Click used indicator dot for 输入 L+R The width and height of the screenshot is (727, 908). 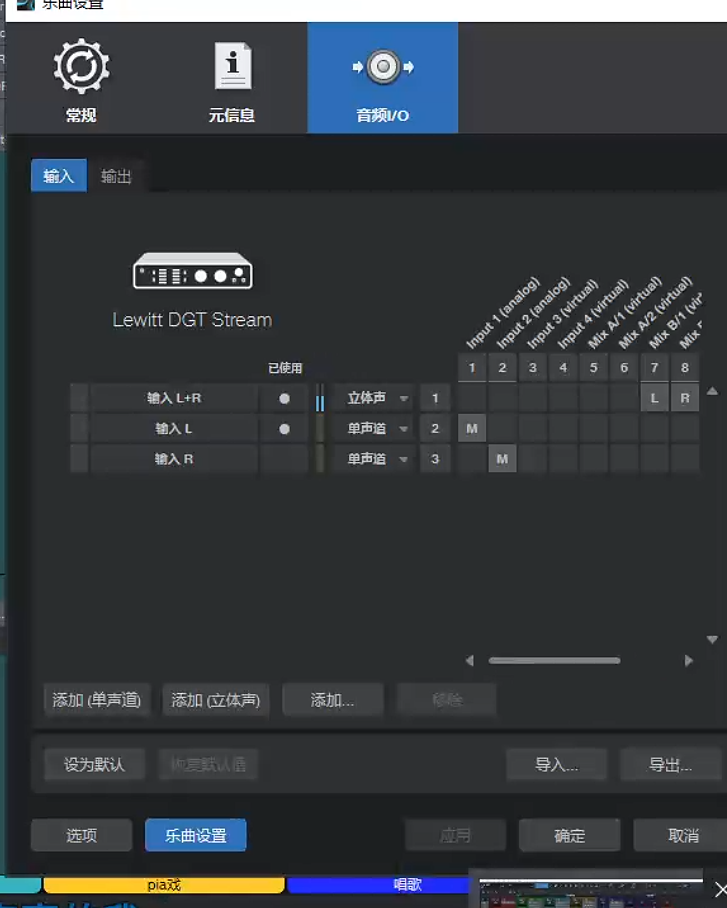click(284, 398)
